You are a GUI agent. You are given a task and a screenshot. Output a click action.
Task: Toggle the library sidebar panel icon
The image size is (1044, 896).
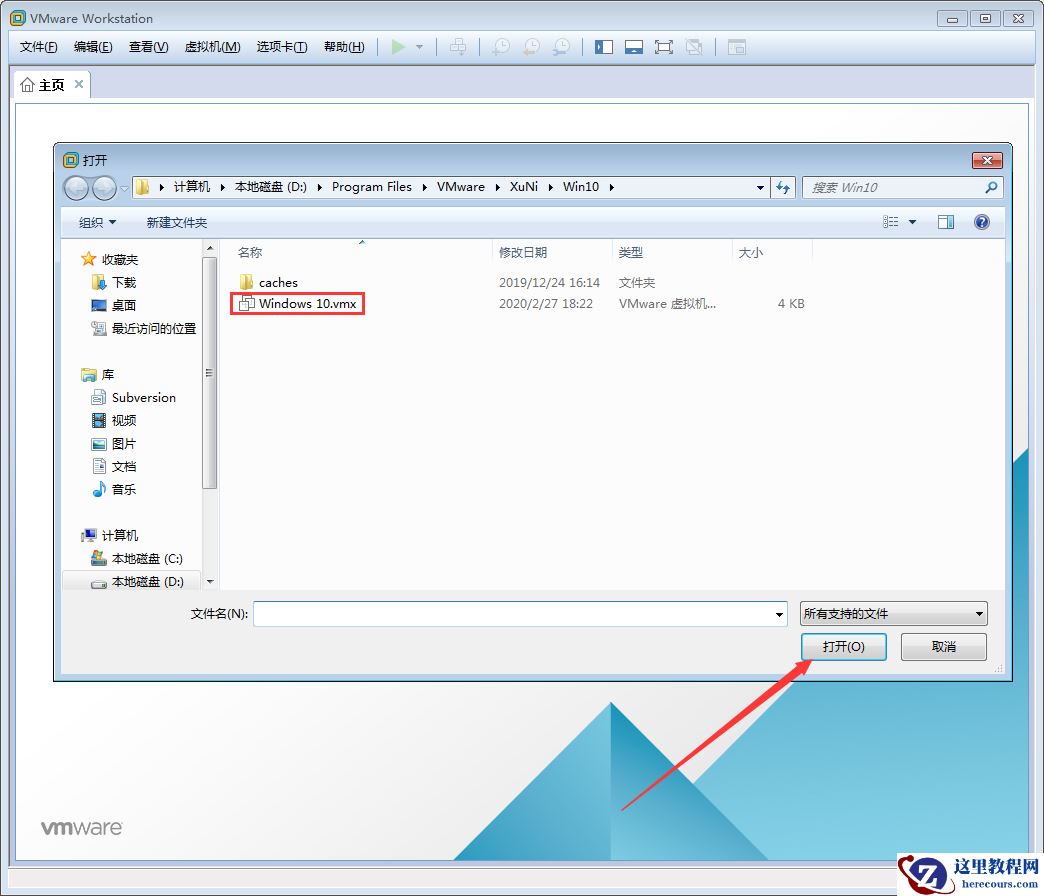(604, 46)
